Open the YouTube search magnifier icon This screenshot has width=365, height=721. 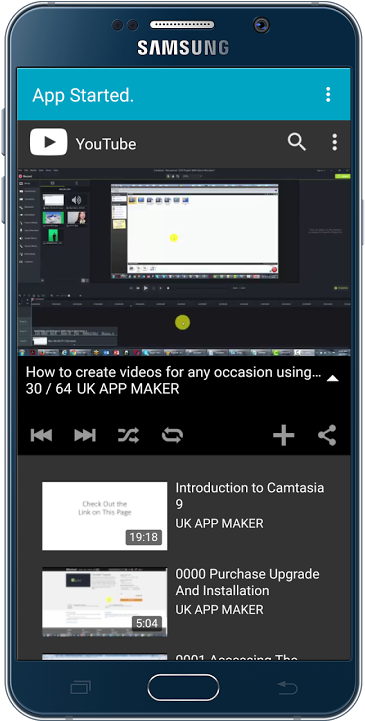tap(297, 142)
